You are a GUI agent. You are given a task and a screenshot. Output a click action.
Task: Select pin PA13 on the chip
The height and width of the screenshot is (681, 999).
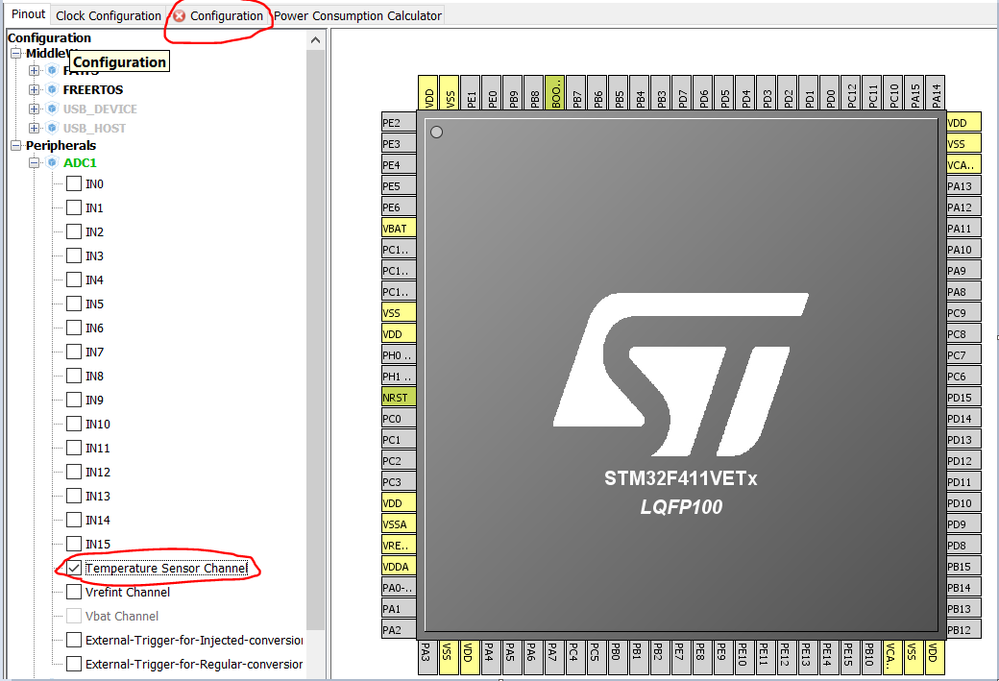963,186
